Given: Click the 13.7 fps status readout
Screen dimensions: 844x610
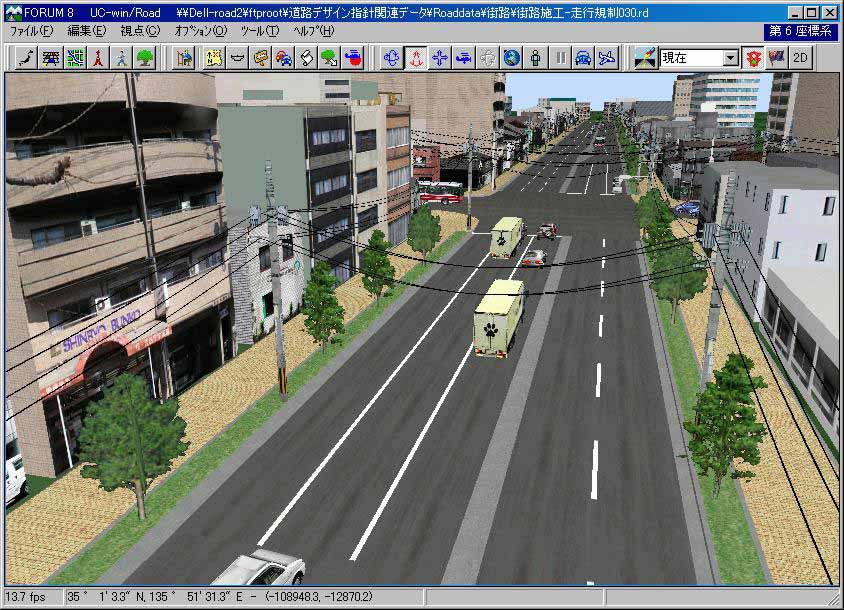Looking at the screenshot, I should point(25,597).
